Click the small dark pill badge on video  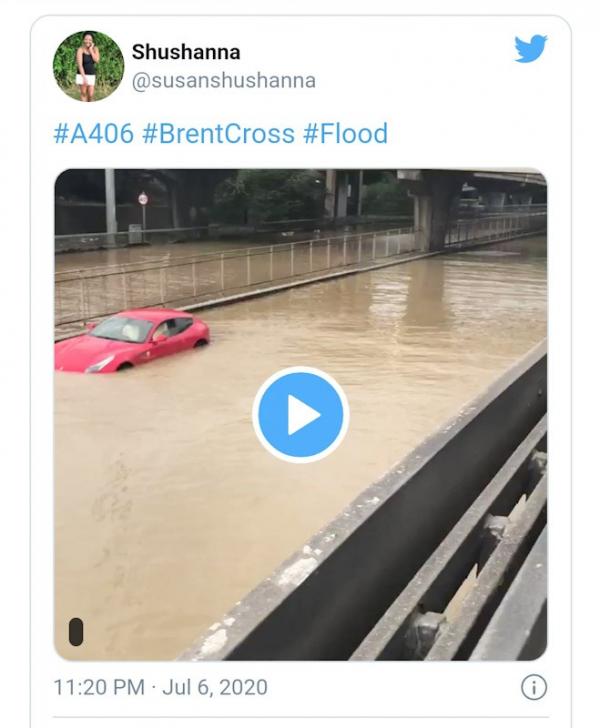[x=76, y=631]
